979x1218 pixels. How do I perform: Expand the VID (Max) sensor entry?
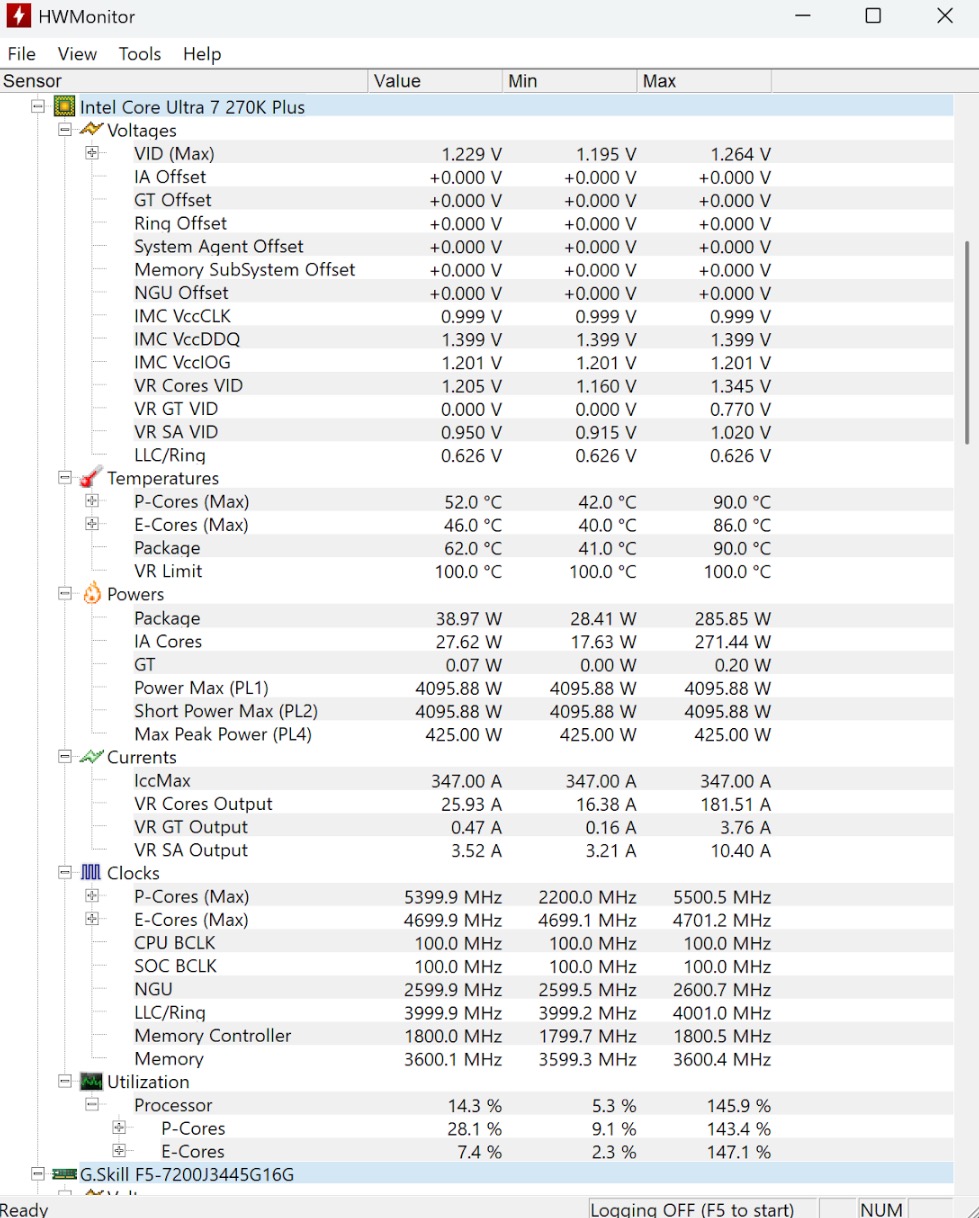tap(92, 153)
